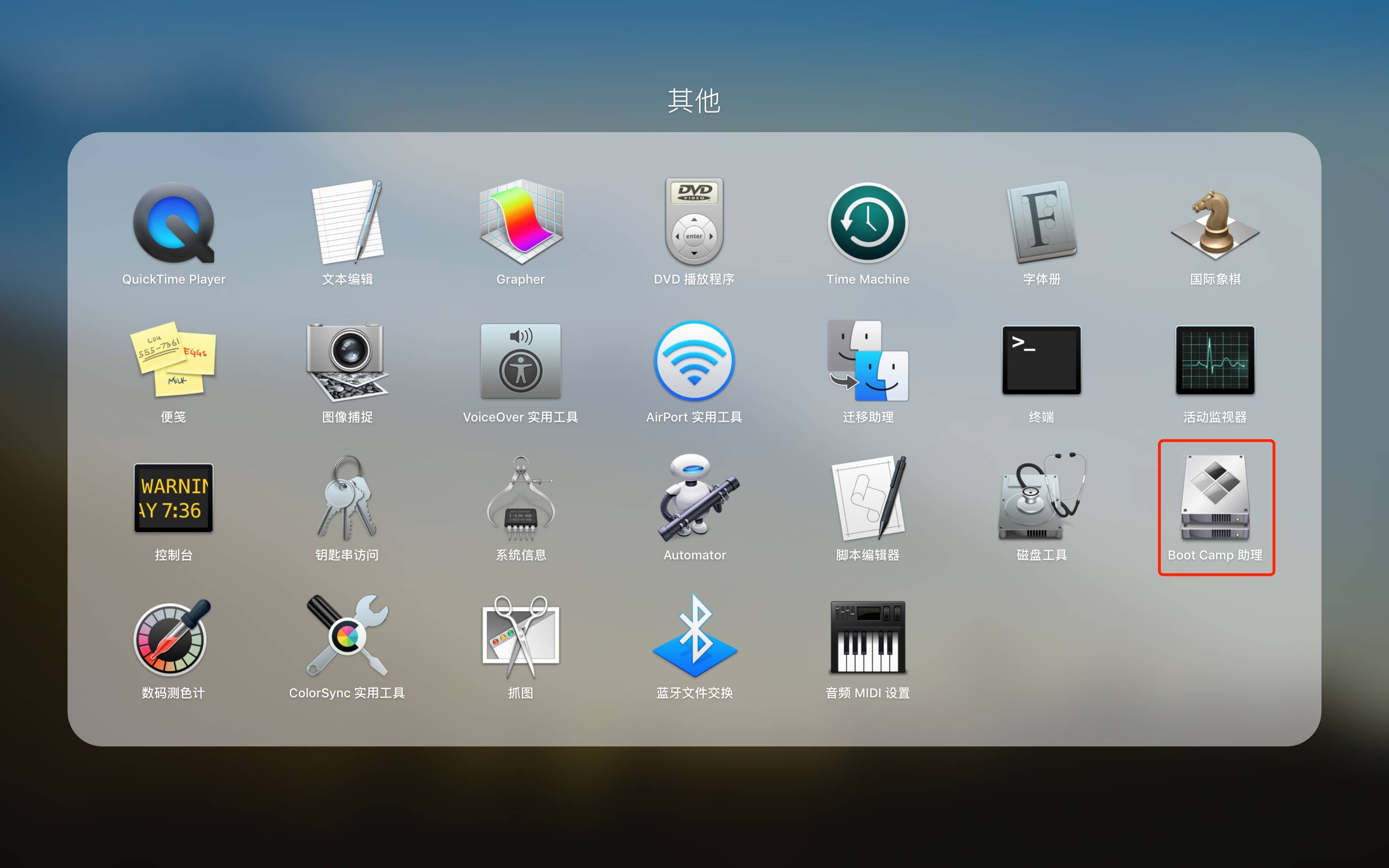Open the ColorSync 实用工具 icon
Screen dimensions: 1389x868
[347, 636]
